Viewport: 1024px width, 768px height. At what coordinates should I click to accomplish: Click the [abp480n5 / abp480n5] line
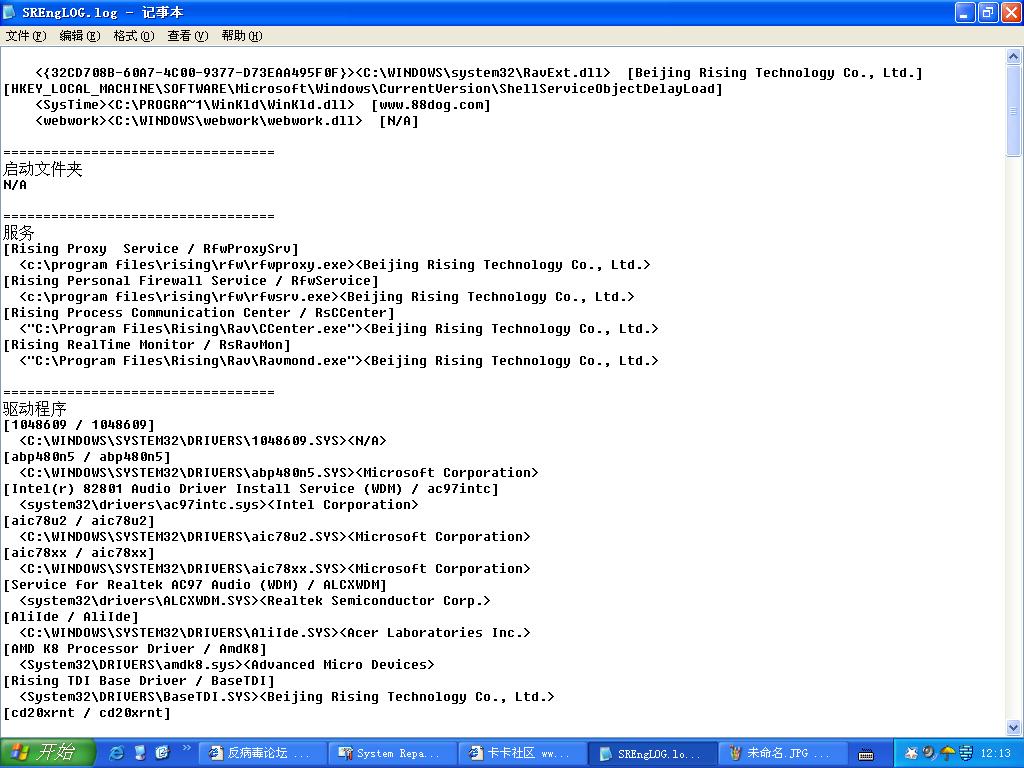(x=87, y=456)
